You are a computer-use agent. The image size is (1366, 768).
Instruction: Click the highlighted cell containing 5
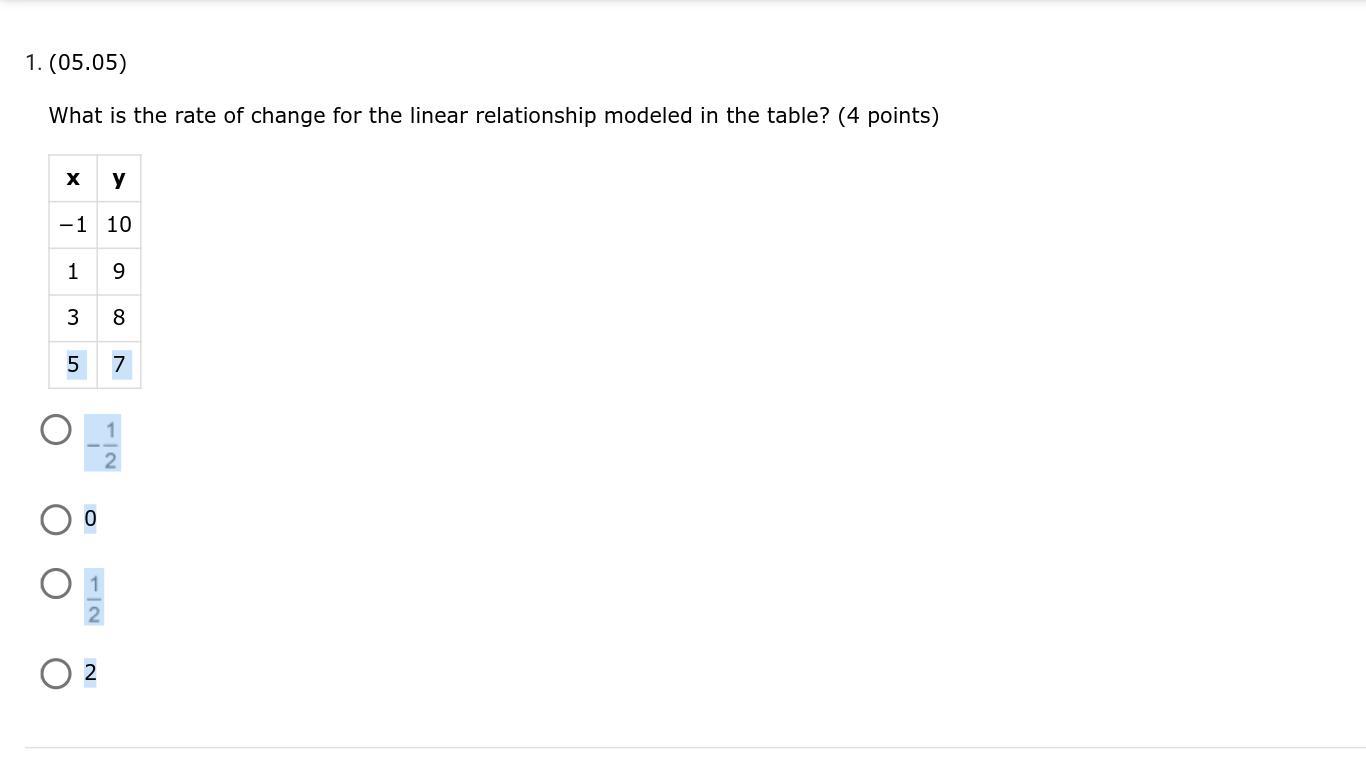(73, 365)
